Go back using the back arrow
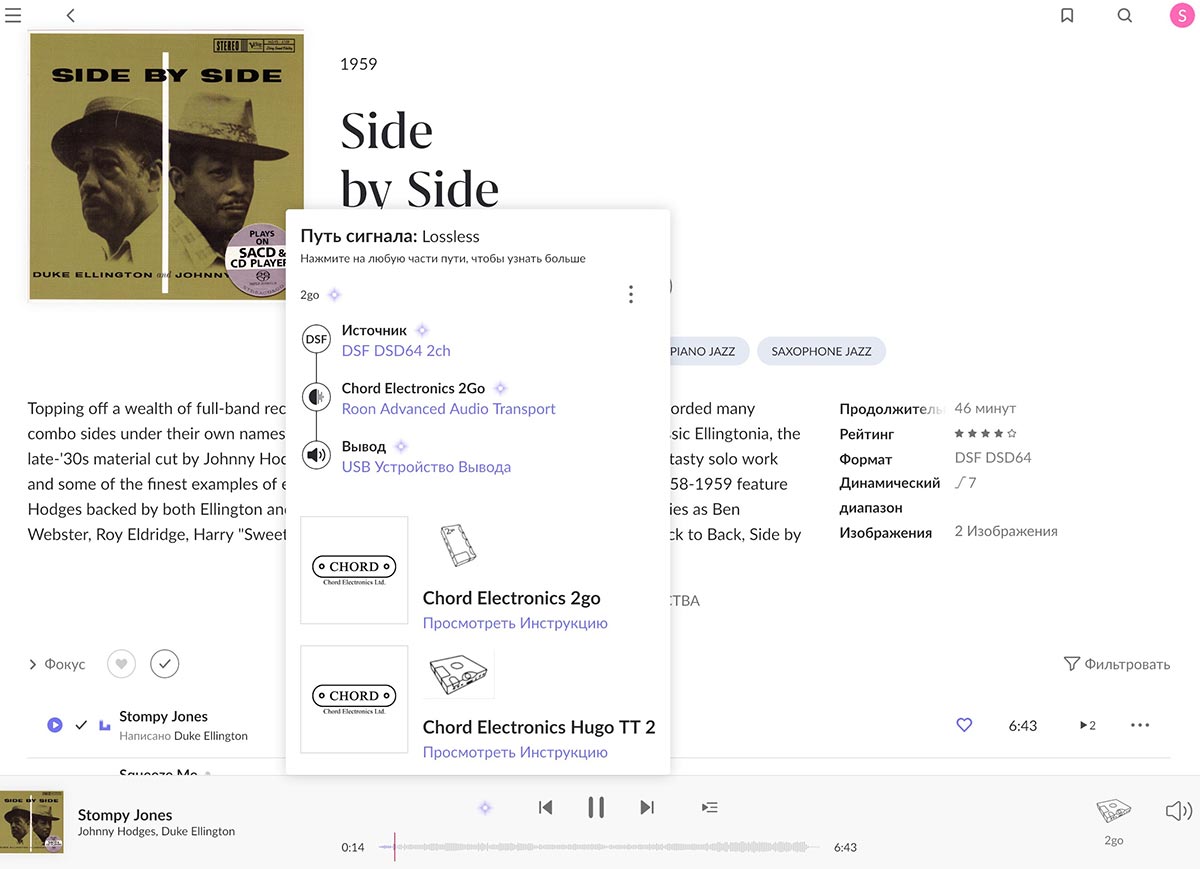The width and height of the screenshot is (1200, 869). (71, 15)
